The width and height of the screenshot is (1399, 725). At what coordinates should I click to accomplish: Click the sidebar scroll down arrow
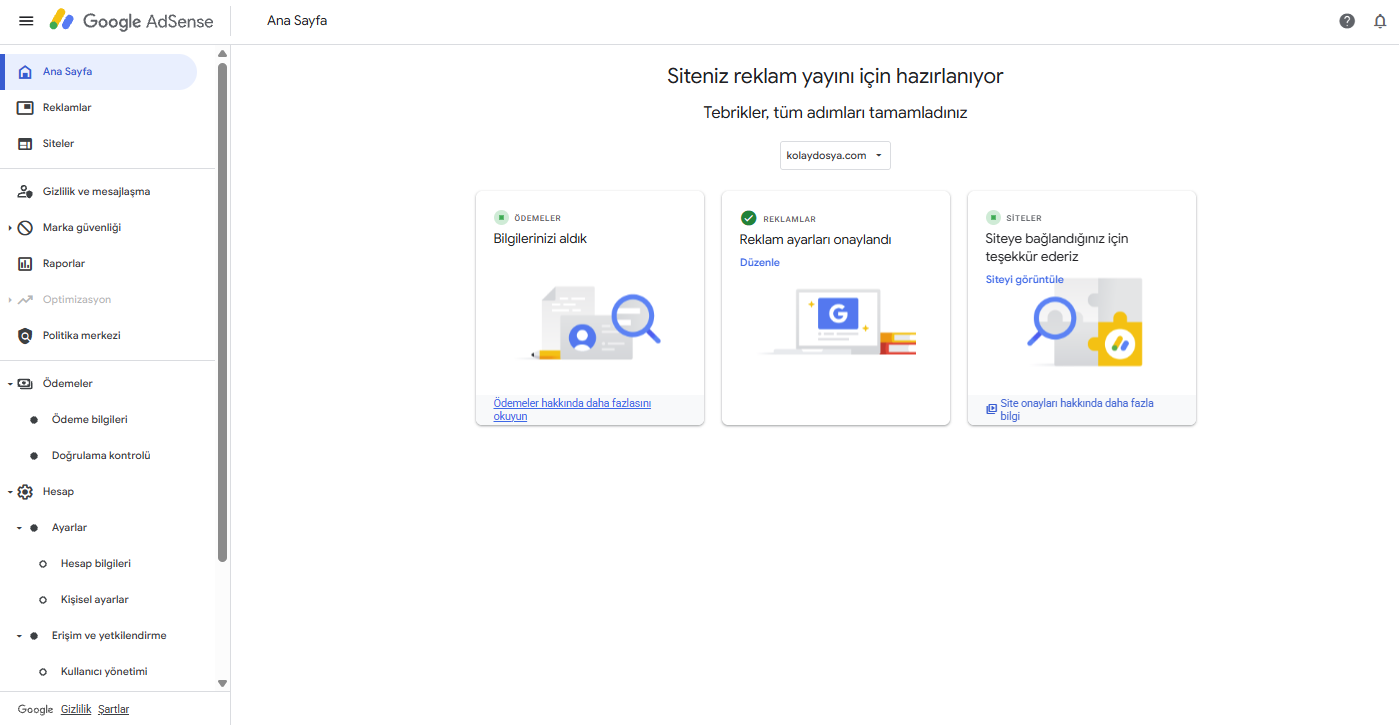[222, 683]
